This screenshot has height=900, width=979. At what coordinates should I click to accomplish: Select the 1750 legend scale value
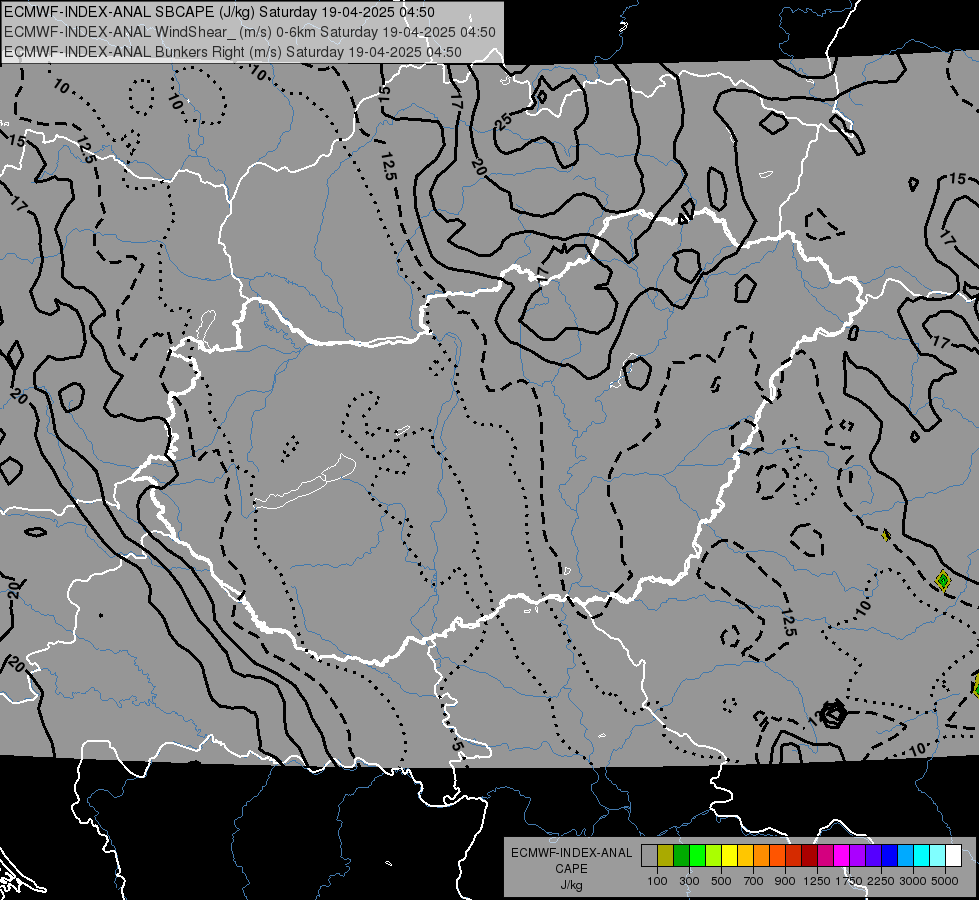849,881
